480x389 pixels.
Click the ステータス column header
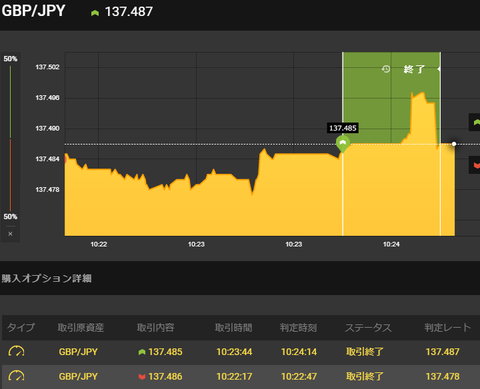click(368, 328)
